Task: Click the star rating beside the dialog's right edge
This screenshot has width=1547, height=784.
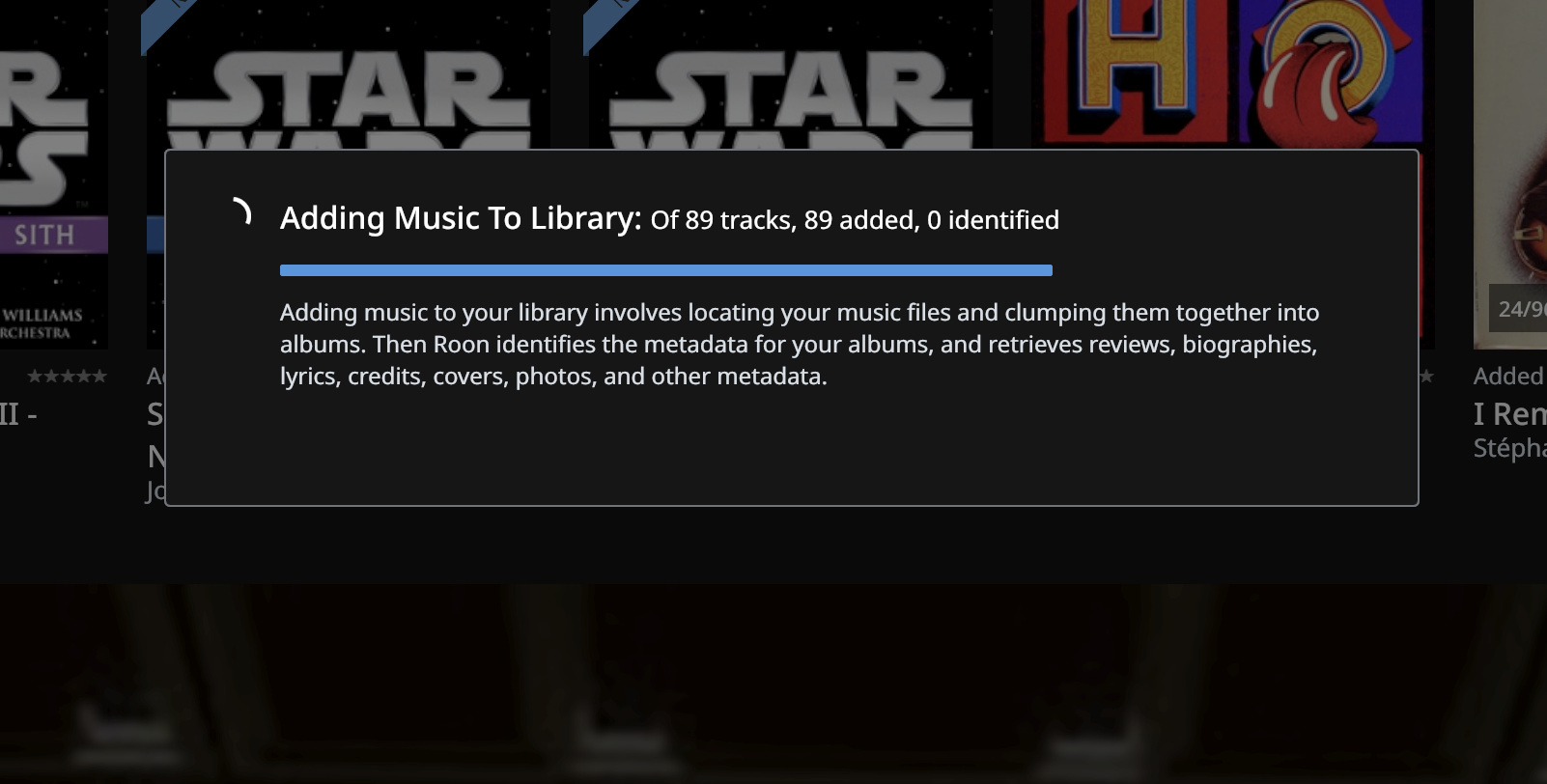Action: click(x=1427, y=376)
